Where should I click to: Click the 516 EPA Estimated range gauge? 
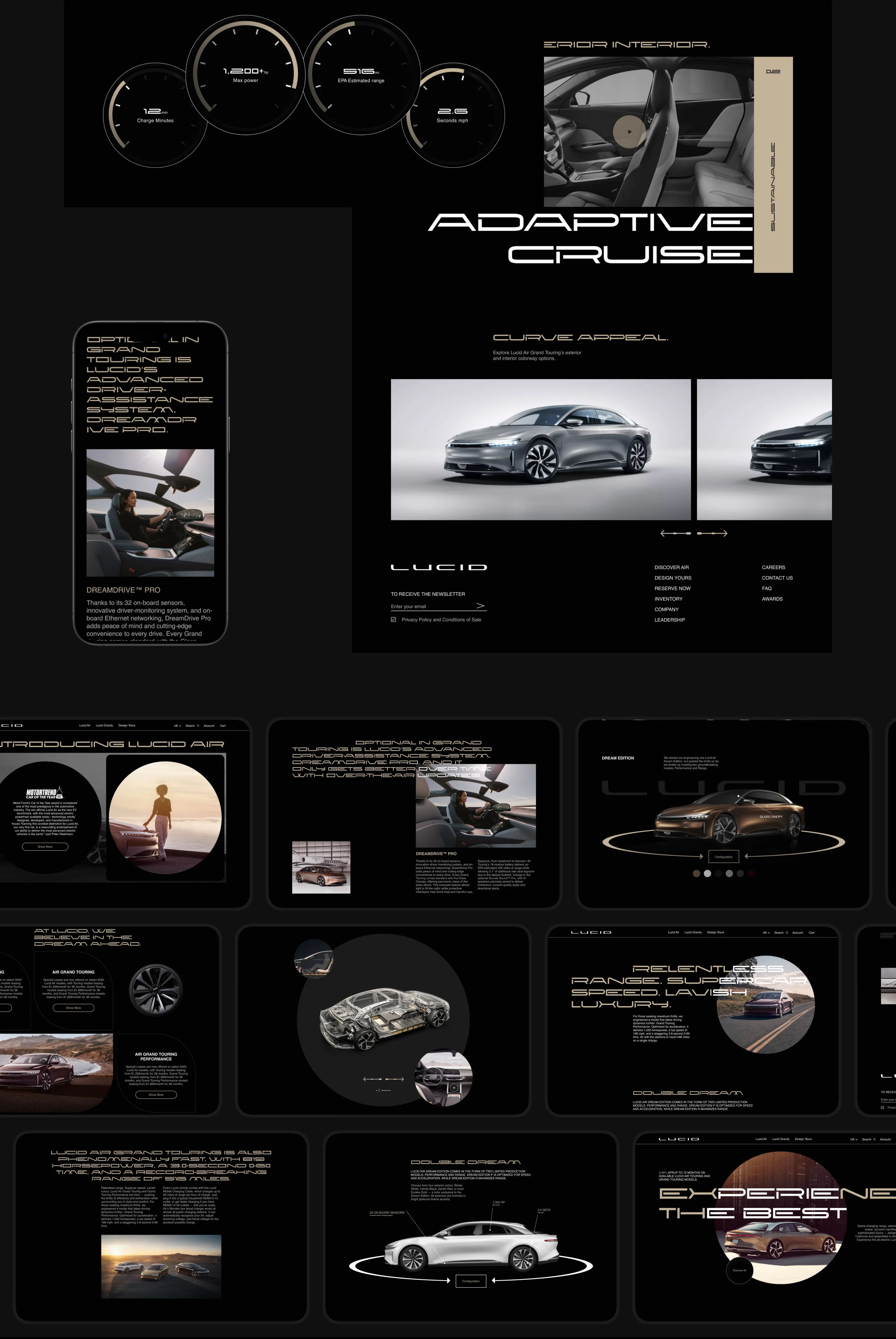[x=361, y=74]
